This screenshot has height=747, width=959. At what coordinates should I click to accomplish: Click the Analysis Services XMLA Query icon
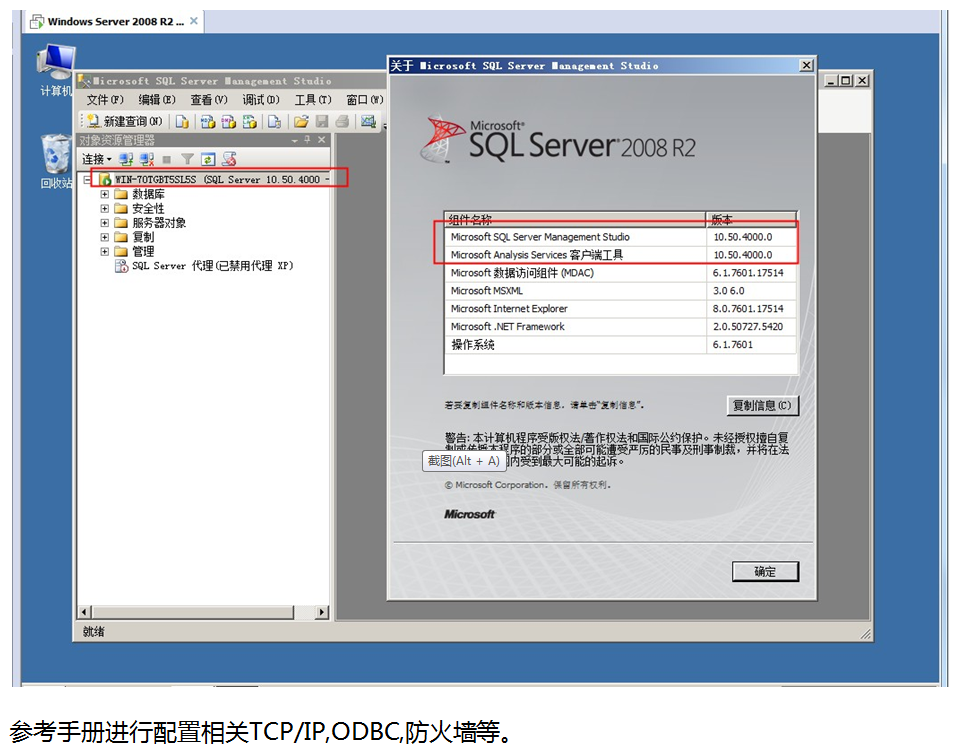(x=250, y=121)
